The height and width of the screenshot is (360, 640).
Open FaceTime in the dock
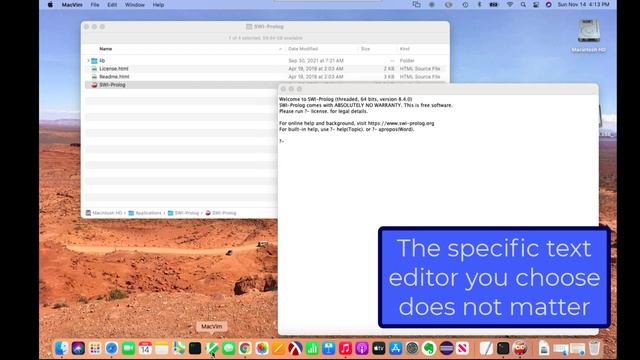coord(128,348)
